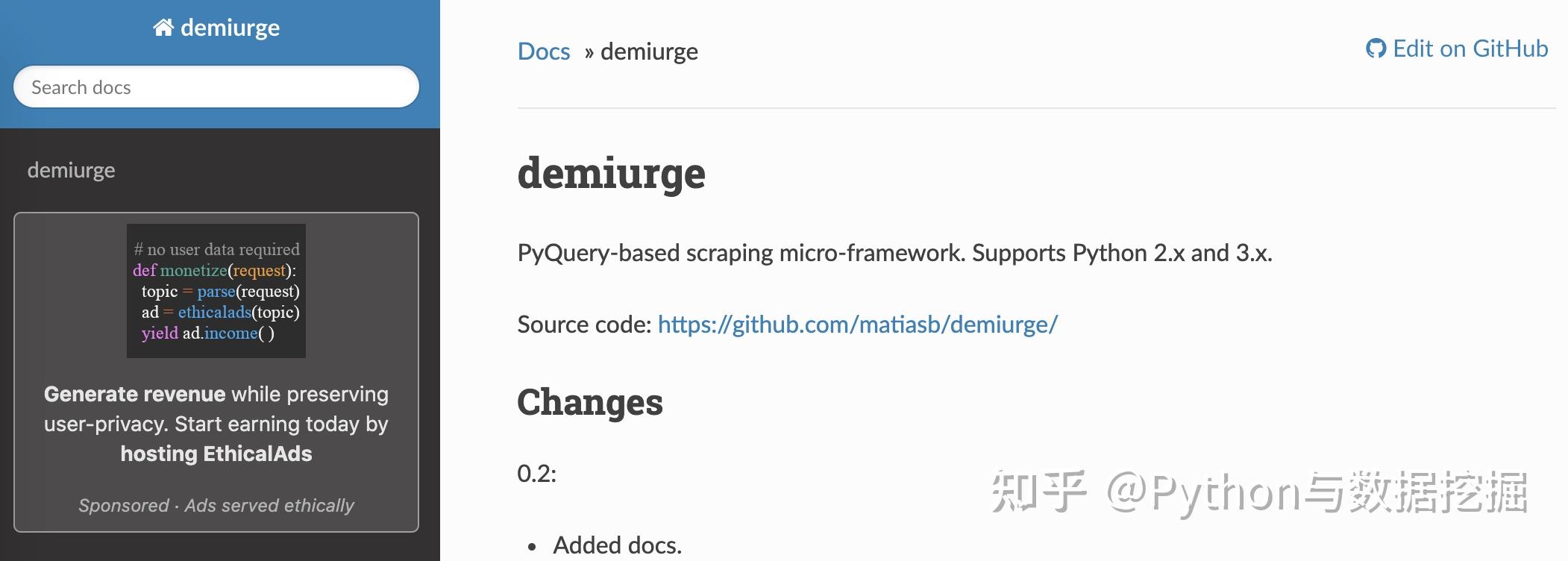Click the Changes section heading
This screenshot has height=561, width=1568.
pos(589,402)
